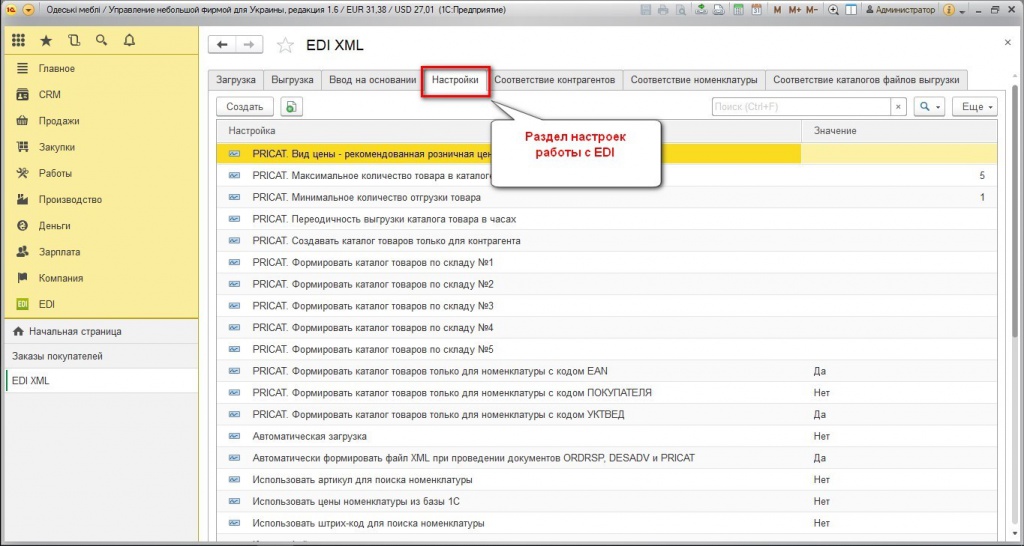Sort by the Настройка column header
This screenshot has width=1024, height=546.
[509, 131]
